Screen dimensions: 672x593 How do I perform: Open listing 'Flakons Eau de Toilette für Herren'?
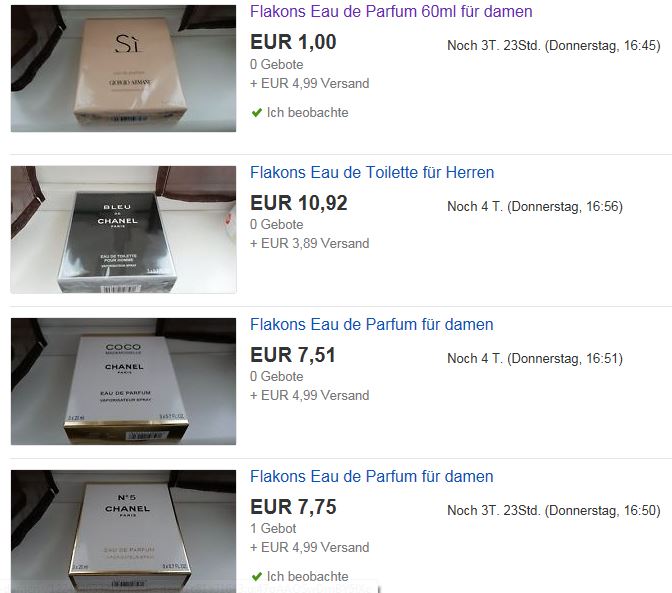372,172
